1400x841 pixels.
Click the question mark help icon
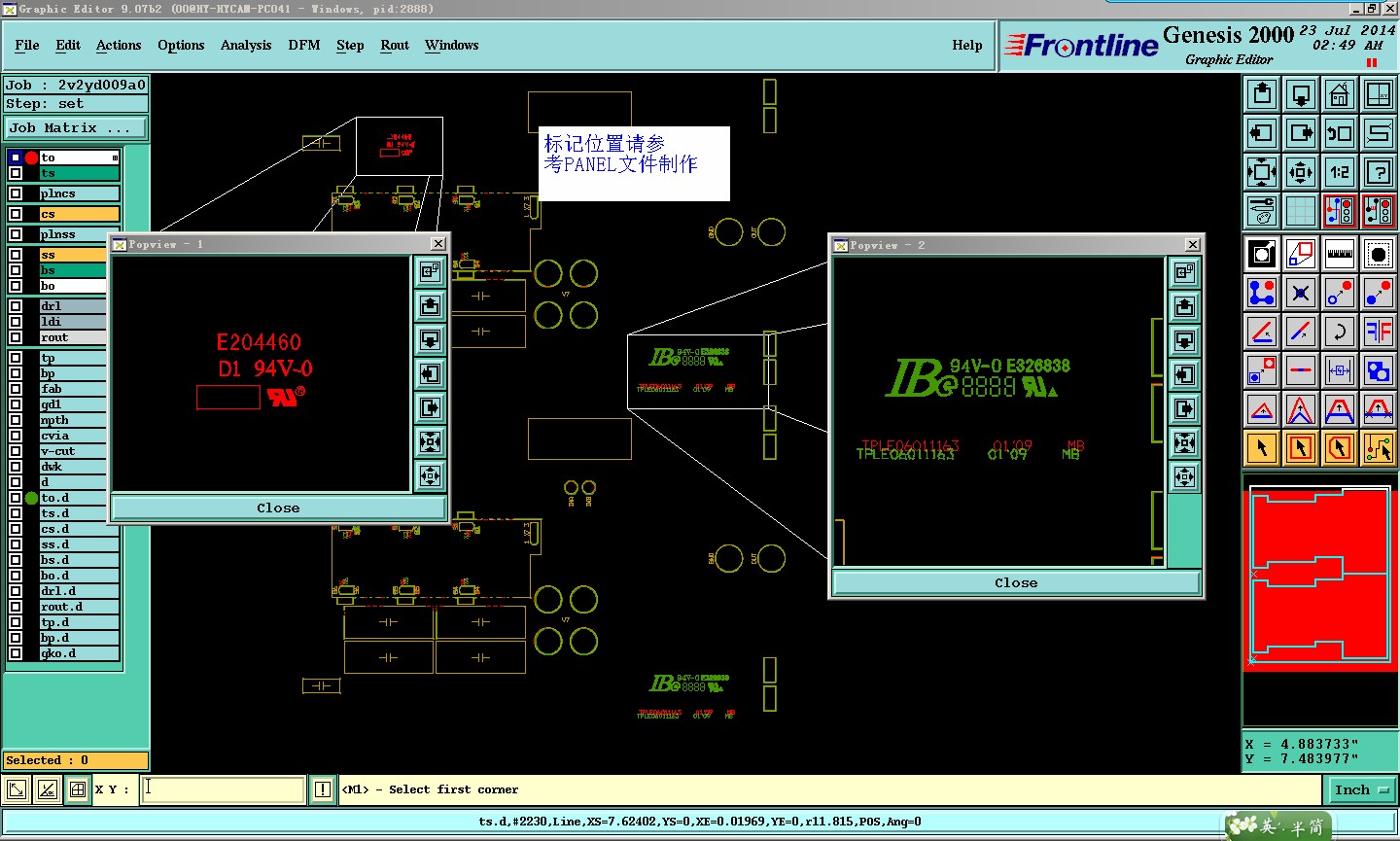[x=1379, y=172]
